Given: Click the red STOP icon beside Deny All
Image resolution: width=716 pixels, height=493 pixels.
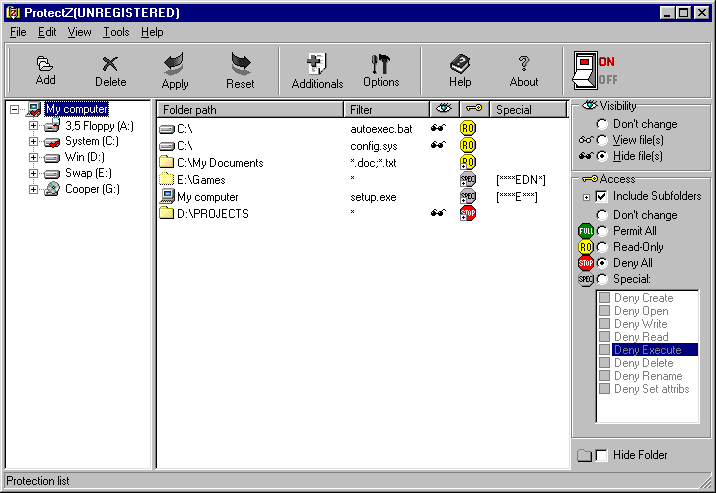Looking at the screenshot, I should (586, 263).
